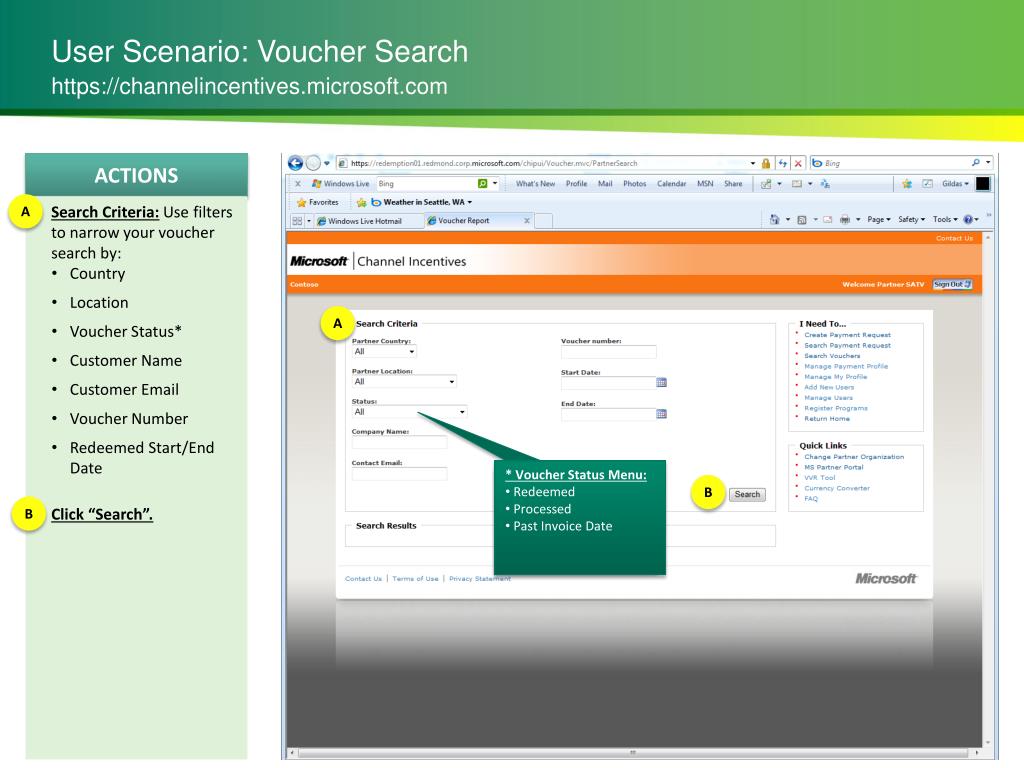Expand the Weather in Seattle, WA dropdown
Image resolution: width=1024 pixels, height=768 pixels.
tap(470, 202)
